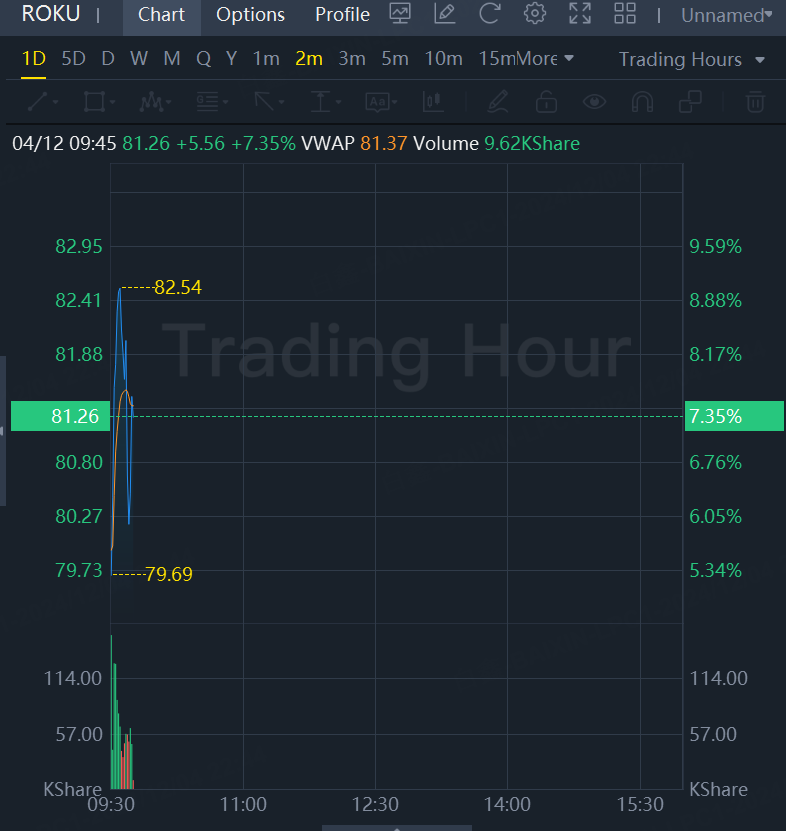
Task: Open the drawing edit tool
Action: tap(445, 14)
